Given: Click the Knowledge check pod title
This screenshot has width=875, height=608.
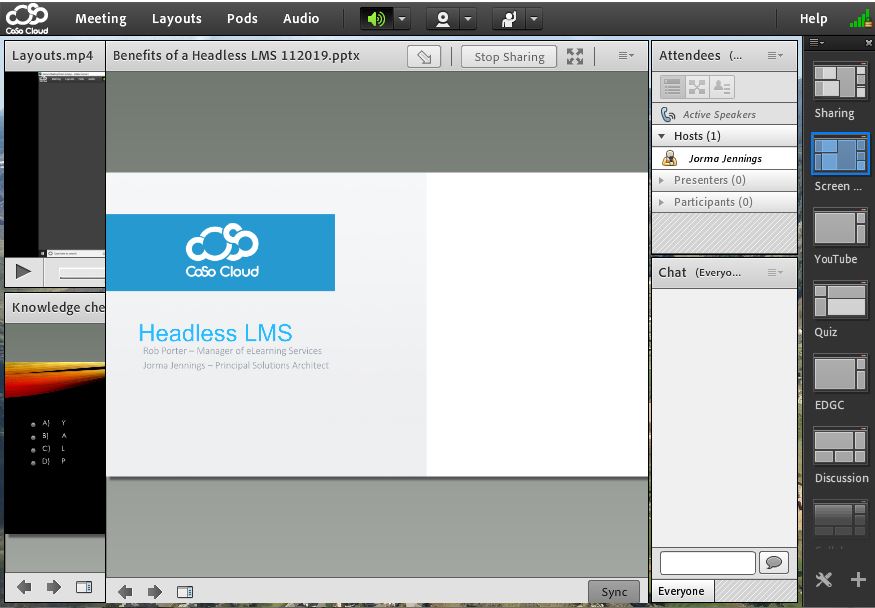Looking at the screenshot, I should pos(58,308).
